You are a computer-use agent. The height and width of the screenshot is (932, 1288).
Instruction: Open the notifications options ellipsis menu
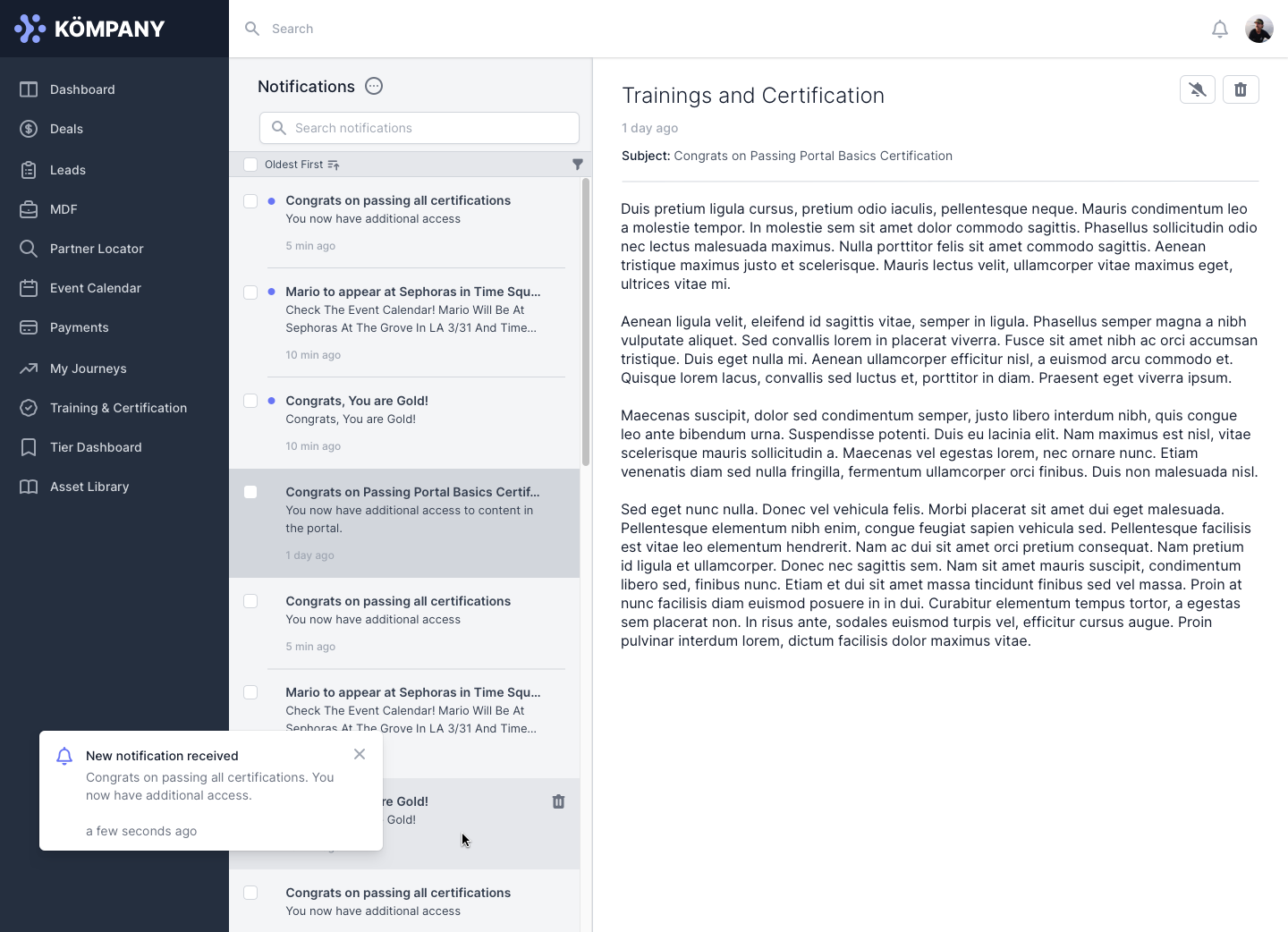[x=373, y=86]
